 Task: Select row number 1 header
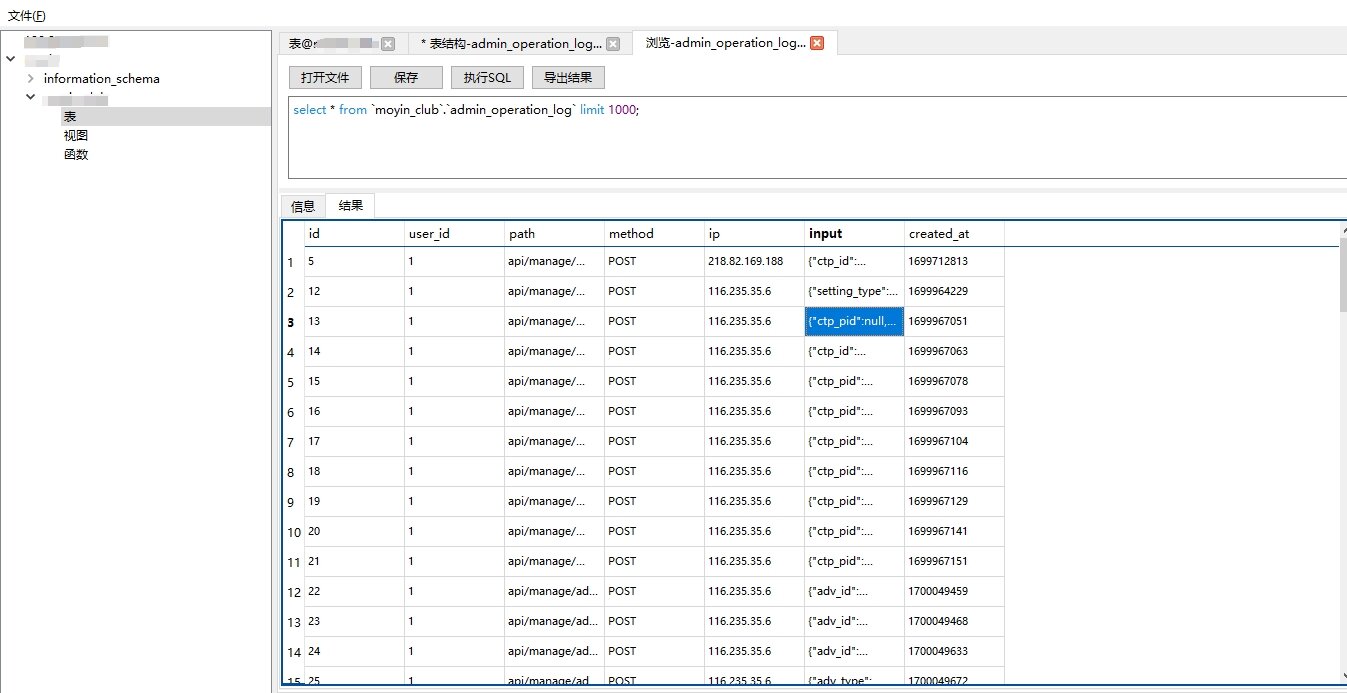tap(294, 262)
